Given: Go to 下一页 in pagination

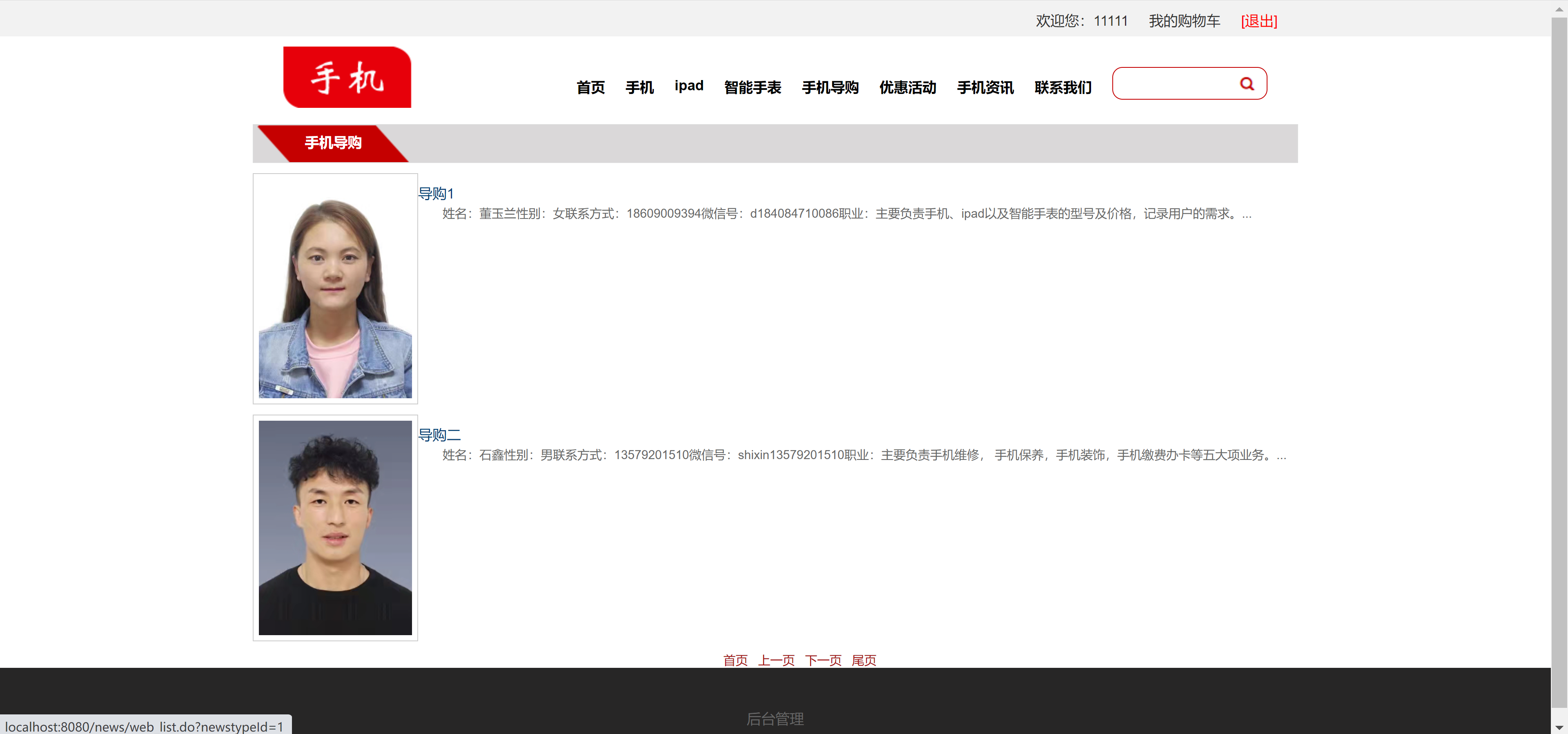Looking at the screenshot, I should (823, 660).
